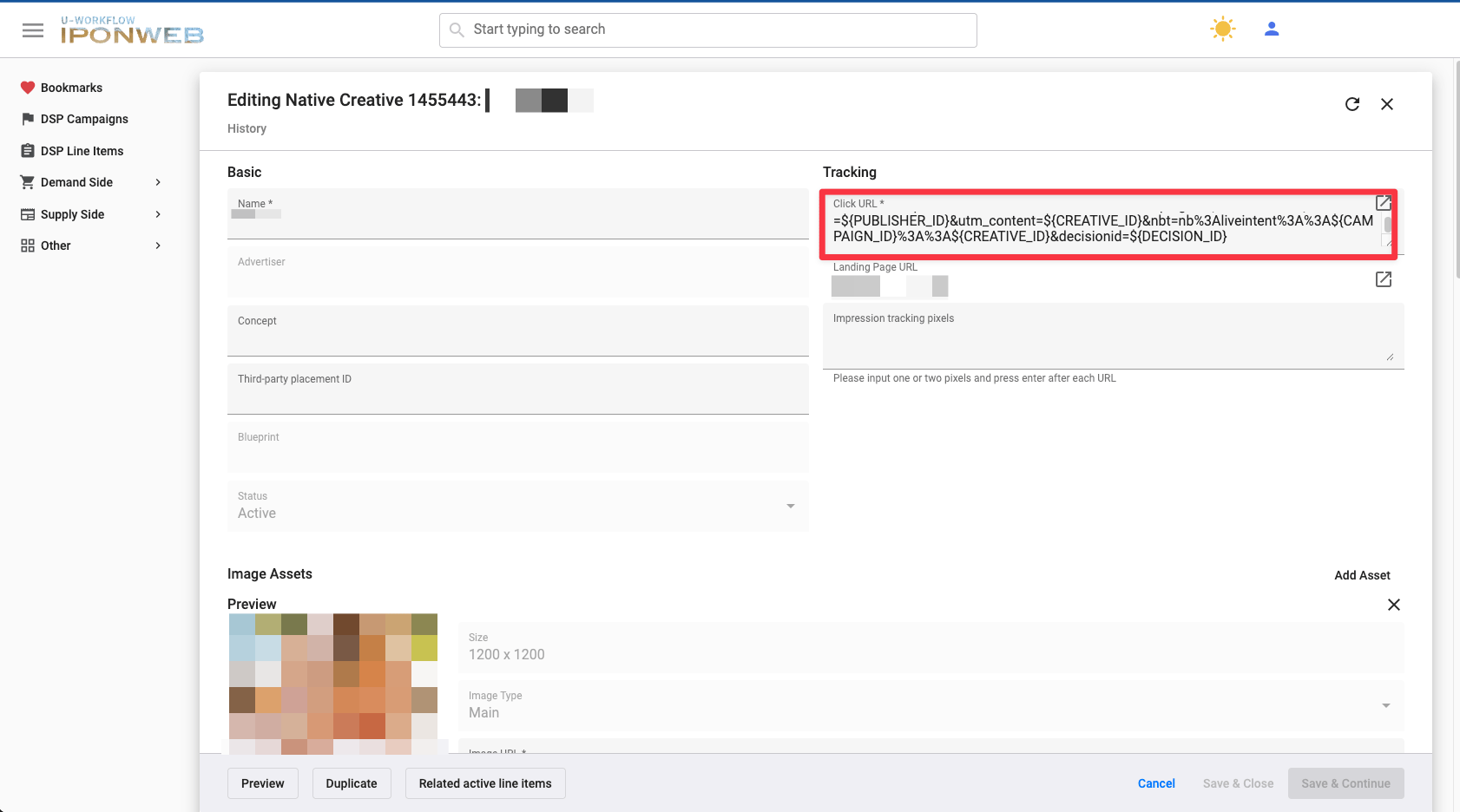
Task: Go to DSP Line Items
Action: pyautogui.click(x=82, y=151)
